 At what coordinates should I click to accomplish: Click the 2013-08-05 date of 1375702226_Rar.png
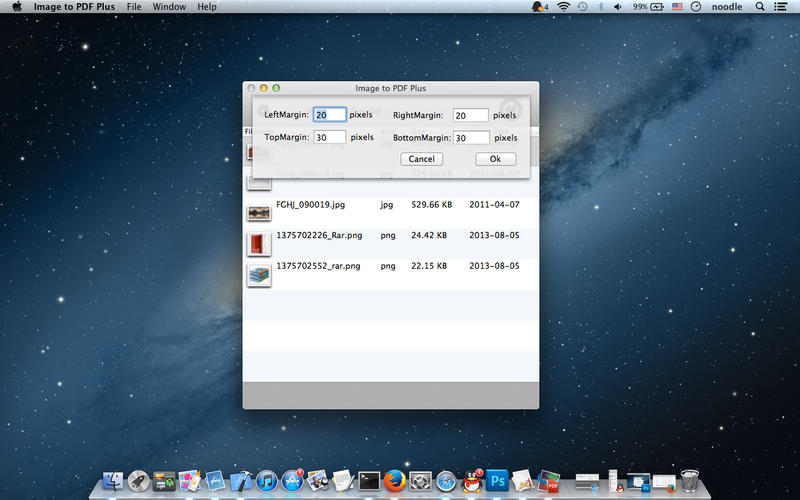(494, 235)
